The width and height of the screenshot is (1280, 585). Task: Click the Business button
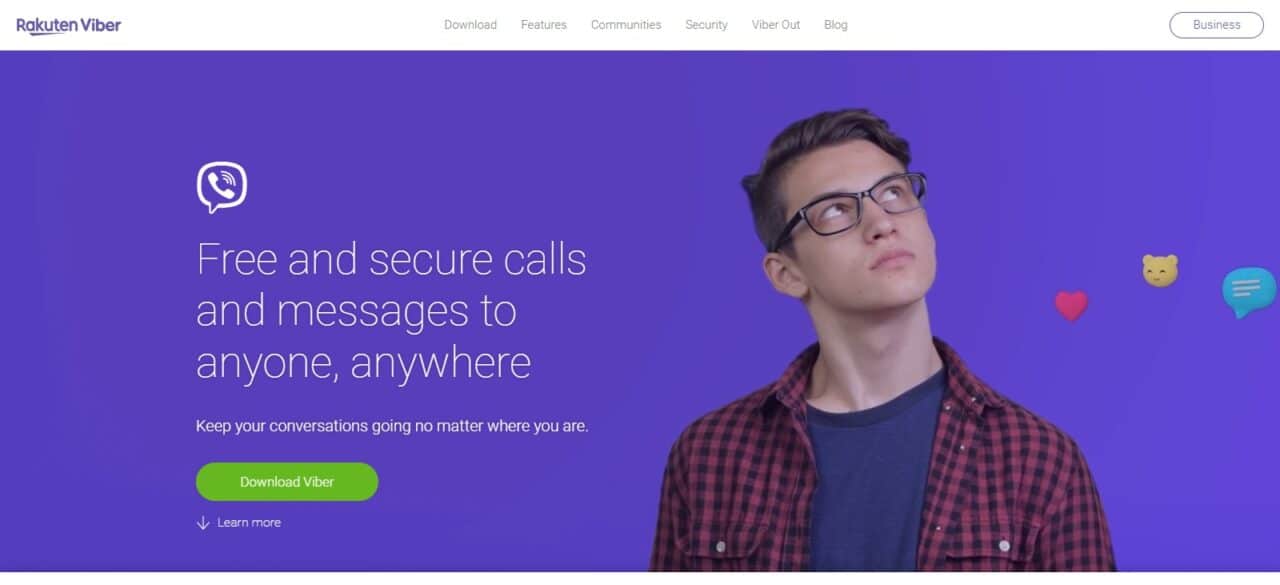1216,25
